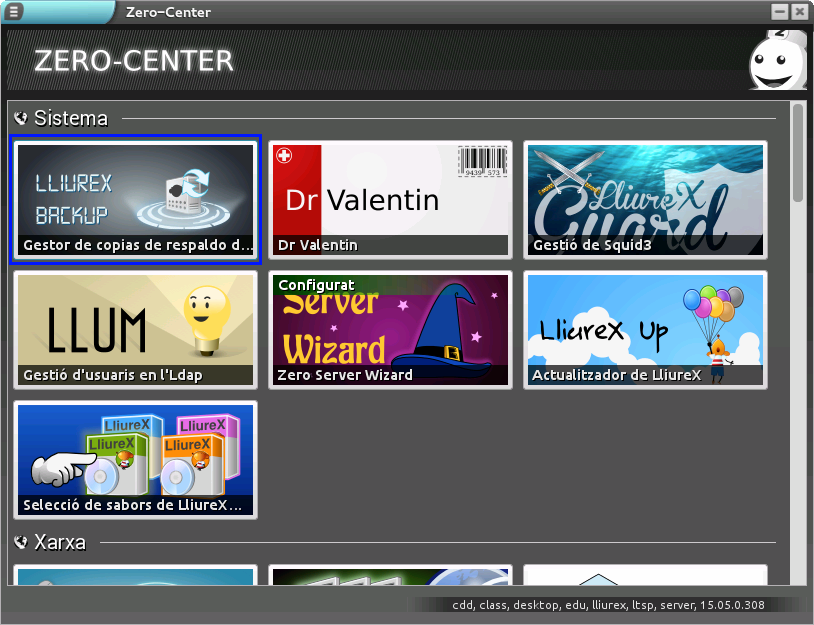
Task: Start the Zero Server Wizard
Action: tap(391, 329)
